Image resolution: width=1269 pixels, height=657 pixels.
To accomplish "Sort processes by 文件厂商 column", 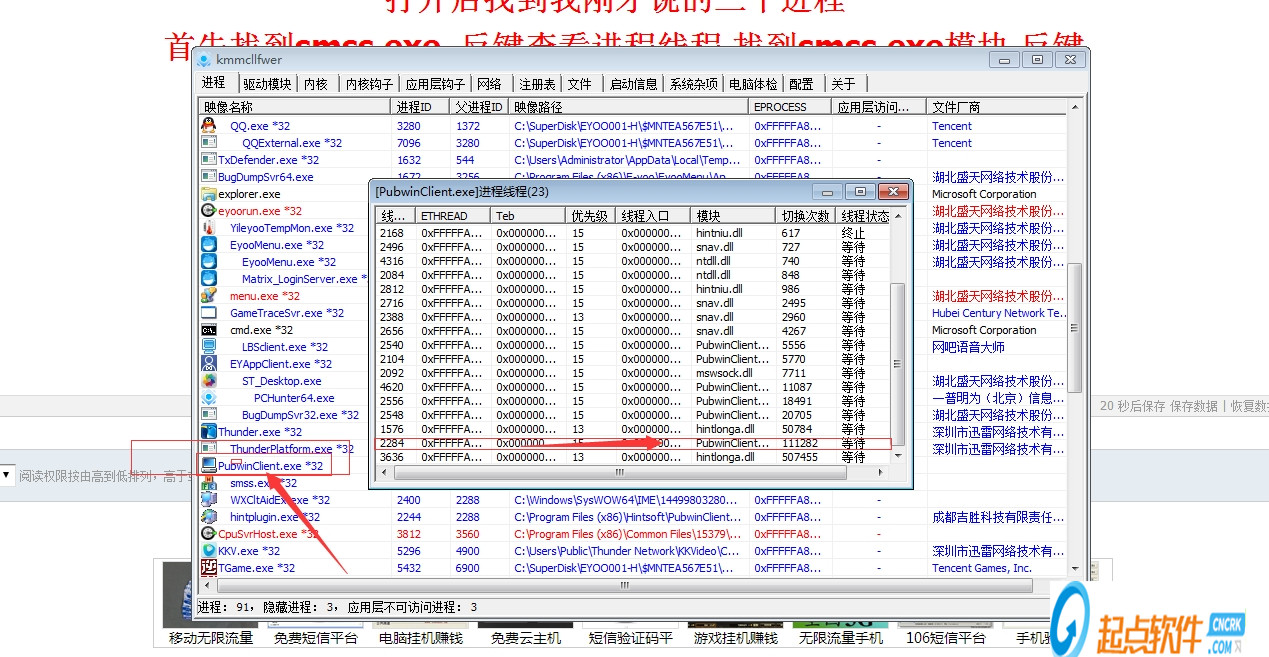I will coord(998,107).
